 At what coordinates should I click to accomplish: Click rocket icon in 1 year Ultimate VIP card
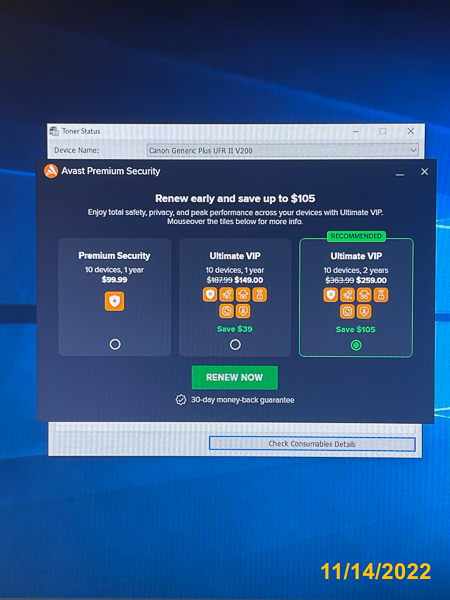pos(227,295)
